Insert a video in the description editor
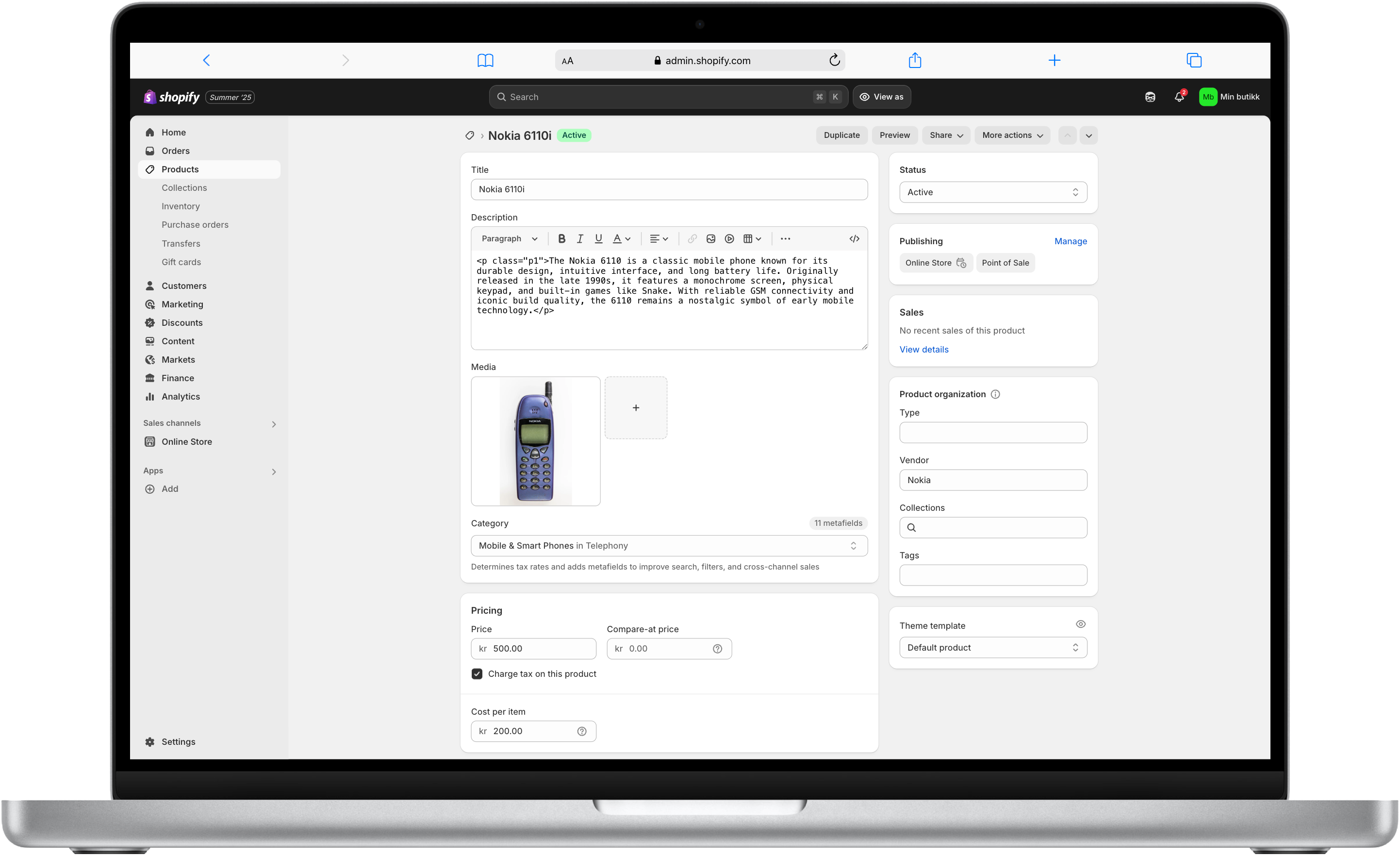Screen dimensions: 1400x856 (x=729, y=238)
